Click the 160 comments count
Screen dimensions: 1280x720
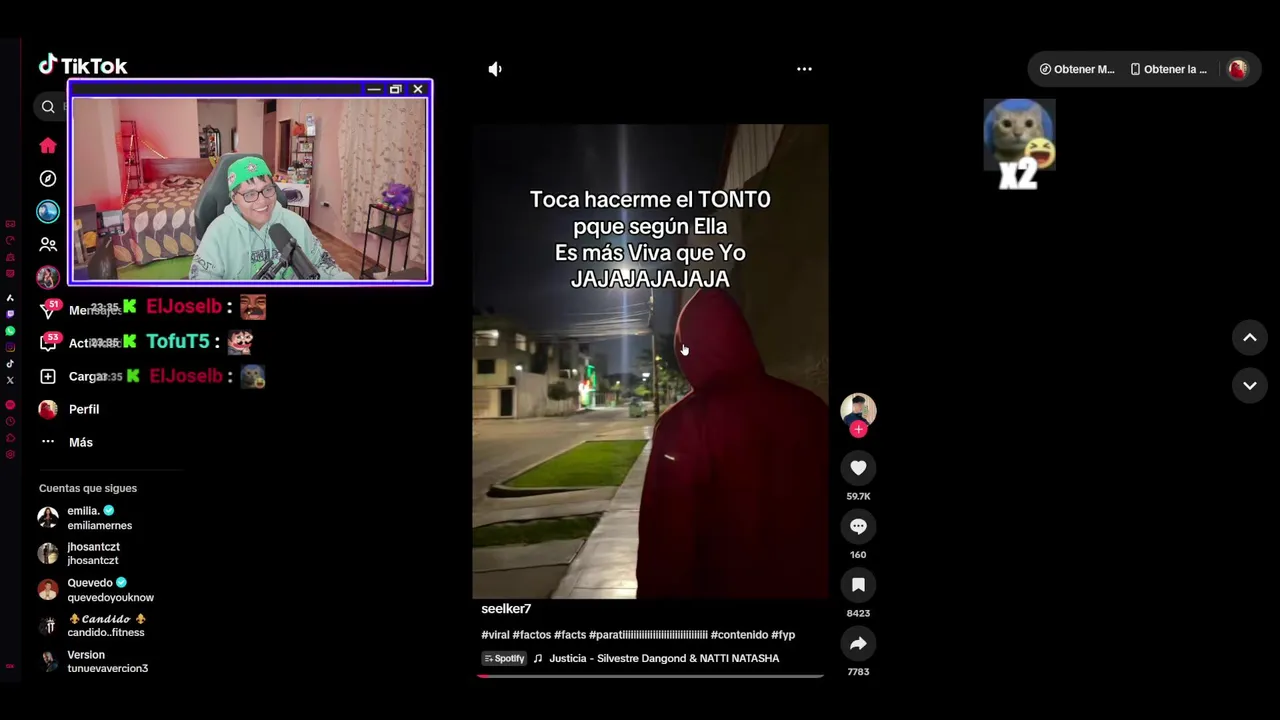pyautogui.click(x=858, y=555)
